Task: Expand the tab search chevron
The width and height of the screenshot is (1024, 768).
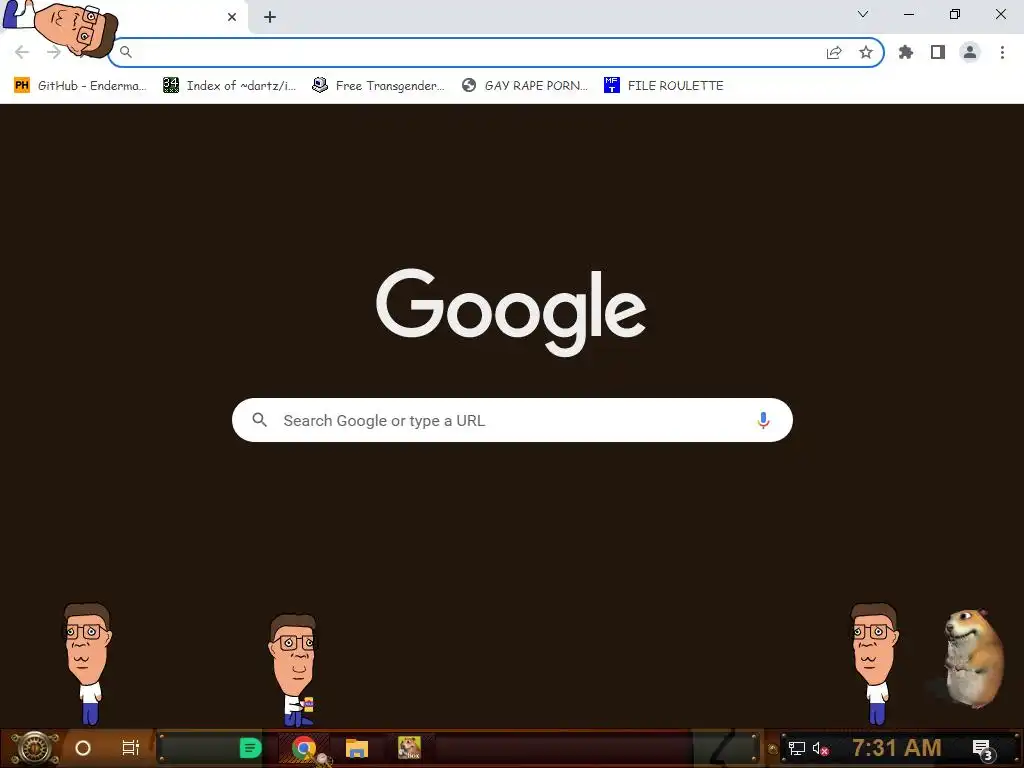Action: tap(863, 14)
